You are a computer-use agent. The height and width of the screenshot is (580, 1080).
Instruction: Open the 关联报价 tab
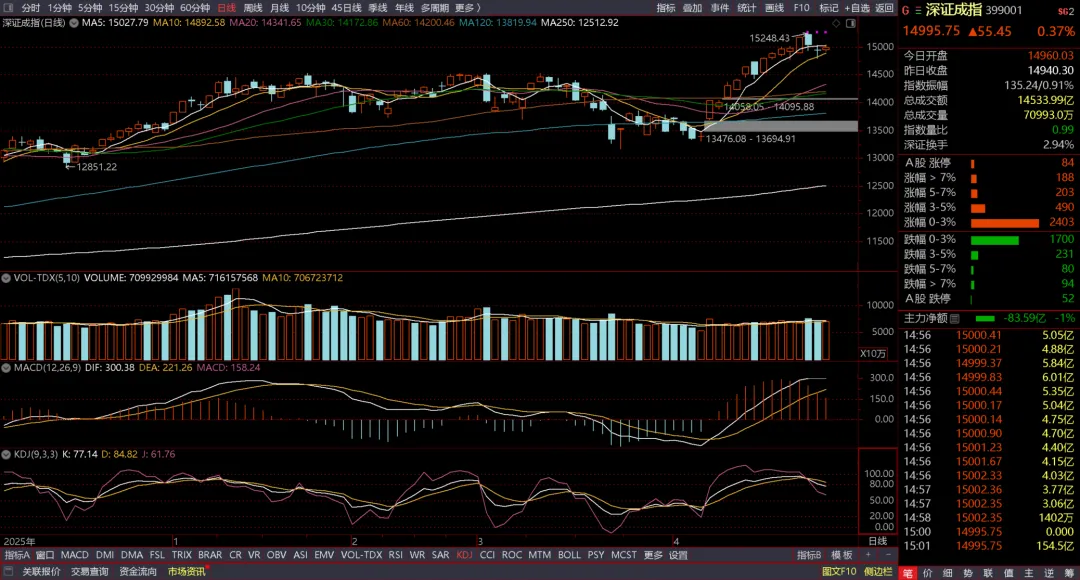(x=41, y=572)
